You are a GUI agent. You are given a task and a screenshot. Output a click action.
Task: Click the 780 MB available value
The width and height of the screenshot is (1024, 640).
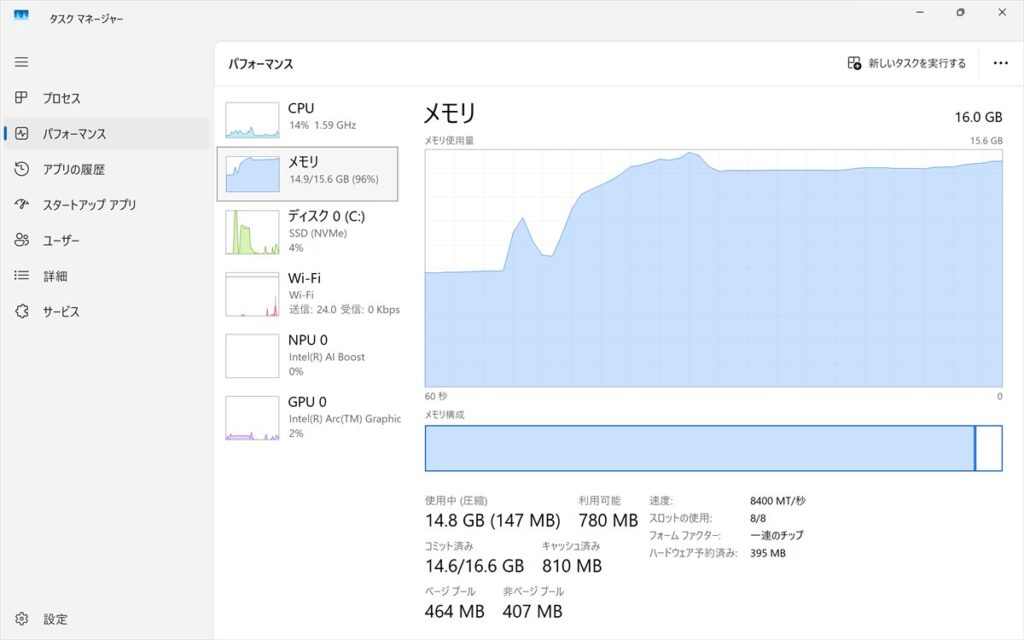coord(608,520)
